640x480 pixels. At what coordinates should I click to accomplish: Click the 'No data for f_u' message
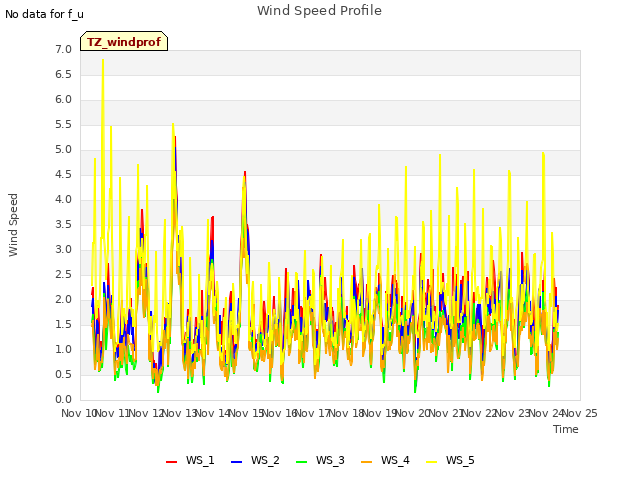tap(44, 14)
